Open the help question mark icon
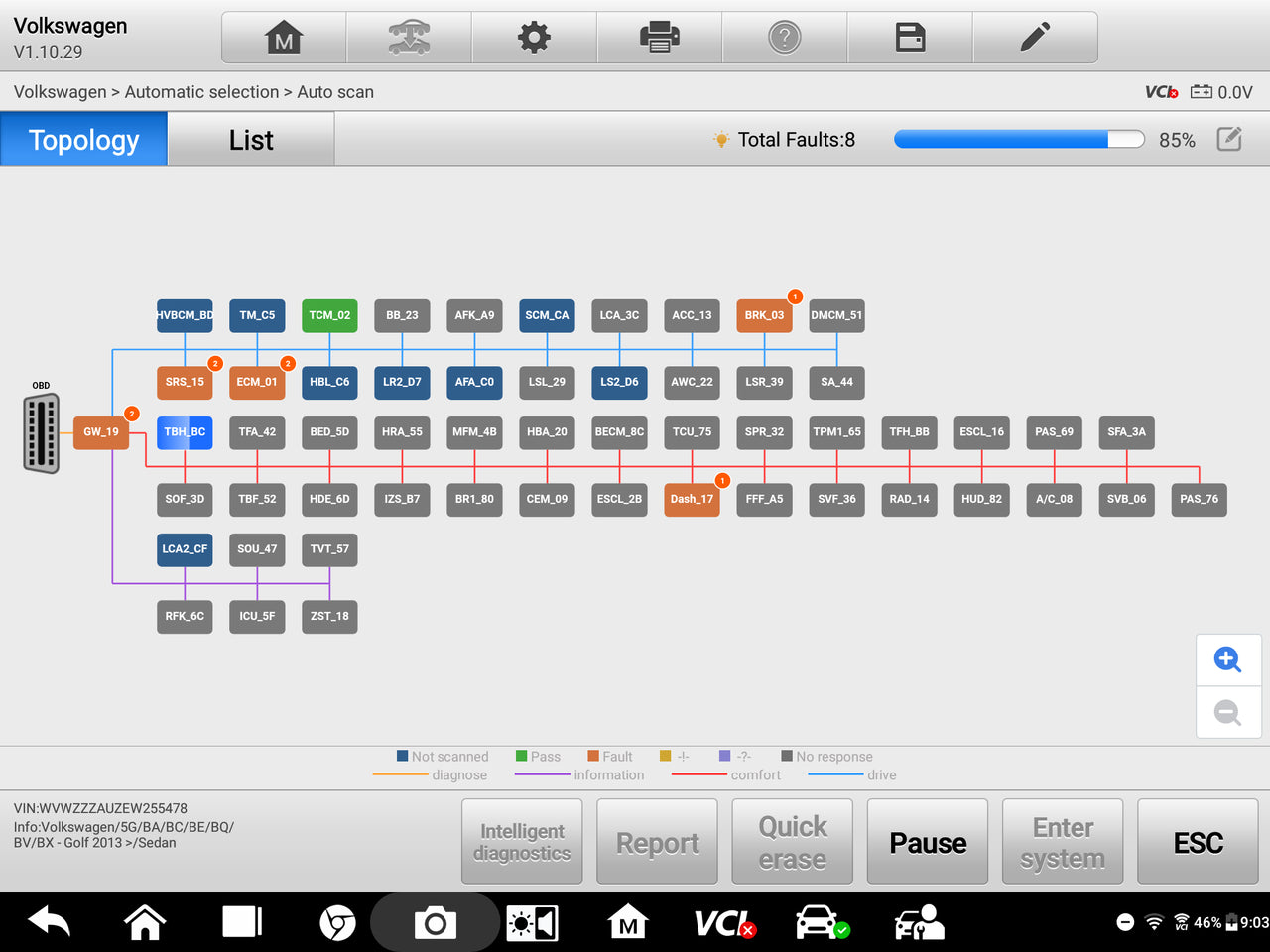 click(784, 38)
